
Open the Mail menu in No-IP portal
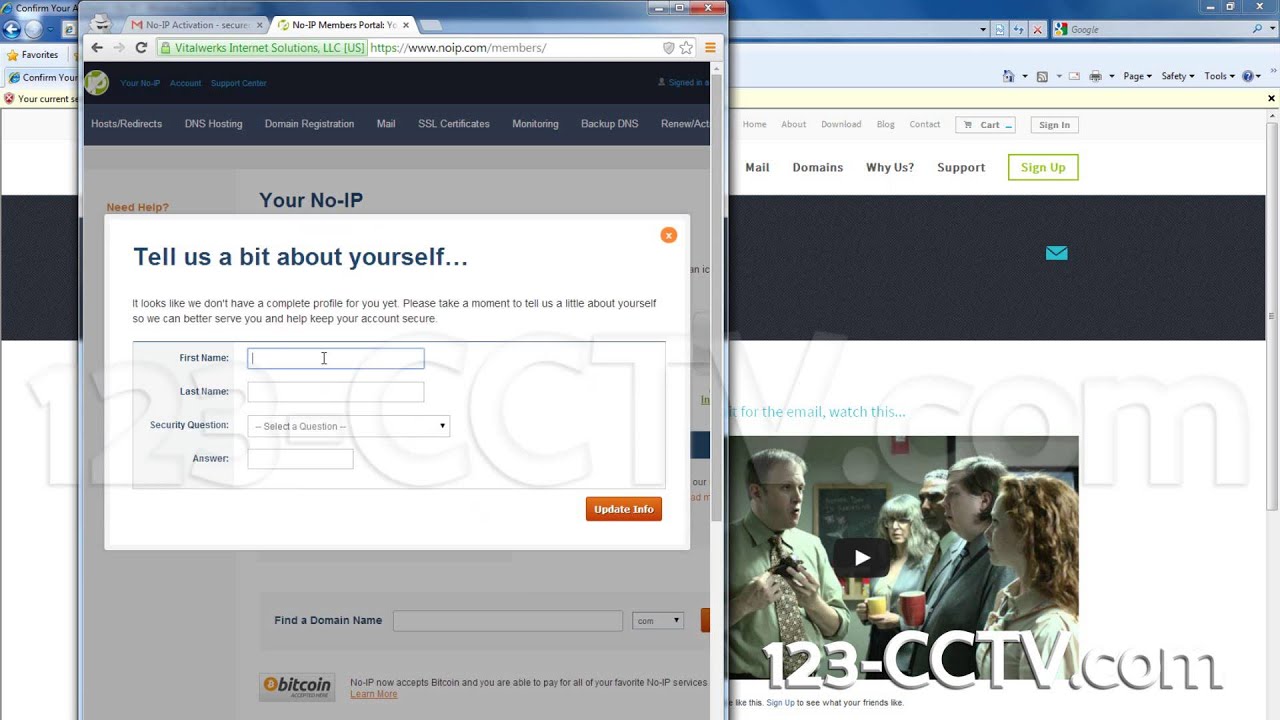[386, 124]
